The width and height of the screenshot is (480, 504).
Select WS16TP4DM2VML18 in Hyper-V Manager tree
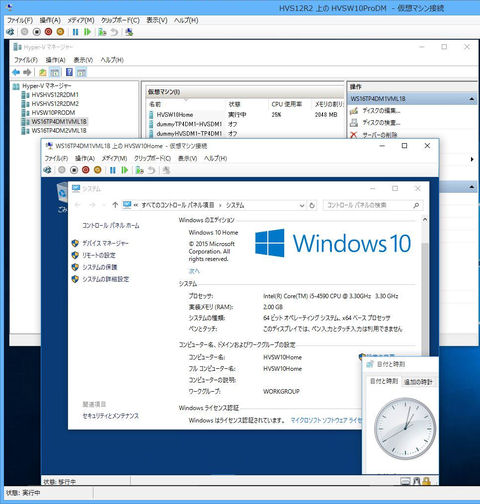pyautogui.click(x=59, y=131)
